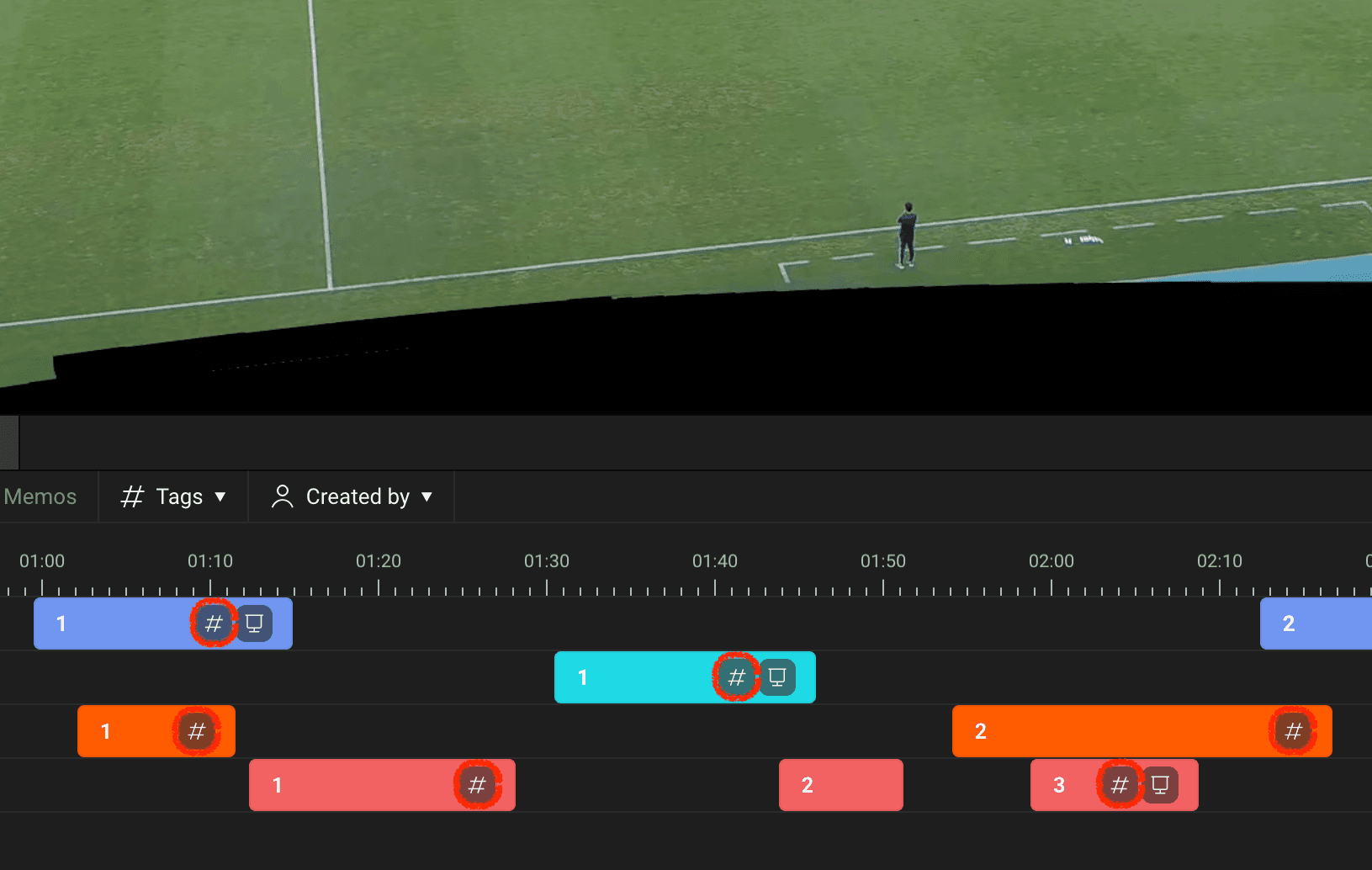The image size is (1372, 870).
Task: Click the hashtag icon on orange clip 2
Action: (x=1294, y=731)
